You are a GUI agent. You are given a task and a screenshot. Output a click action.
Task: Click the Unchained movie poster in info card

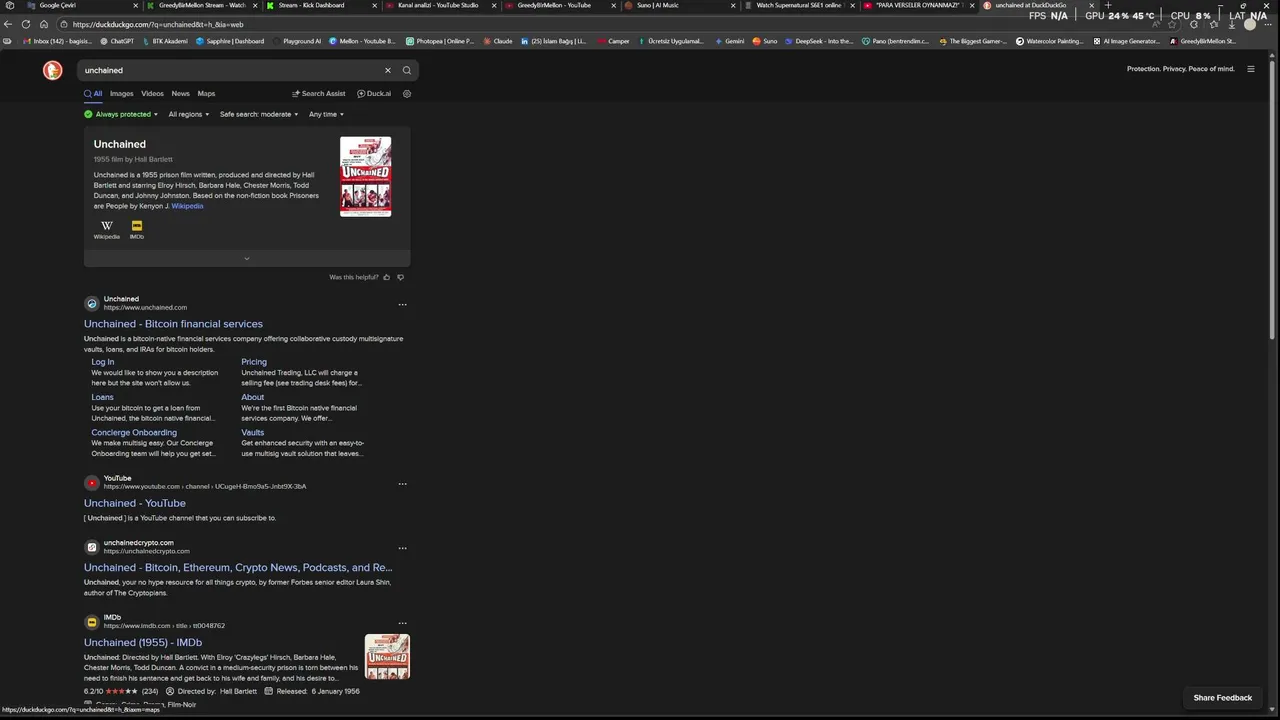point(366,177)
